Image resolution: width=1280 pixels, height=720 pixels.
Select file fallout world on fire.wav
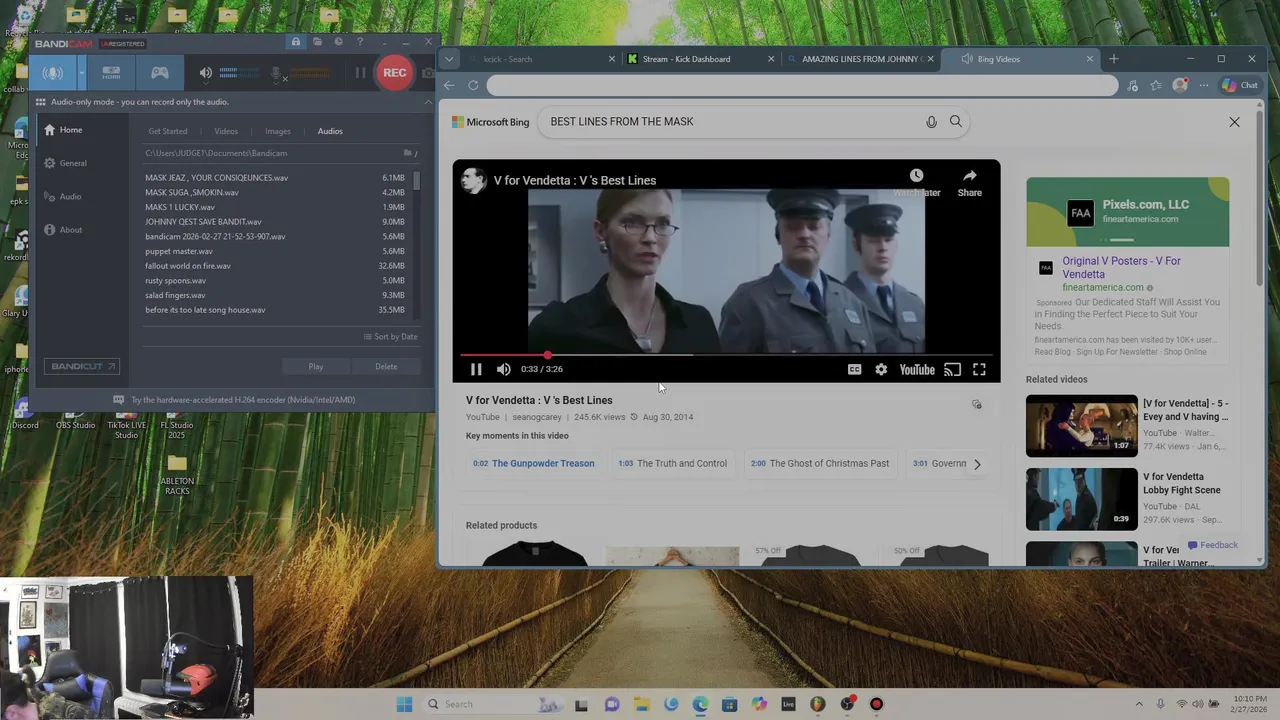[275, 266]
